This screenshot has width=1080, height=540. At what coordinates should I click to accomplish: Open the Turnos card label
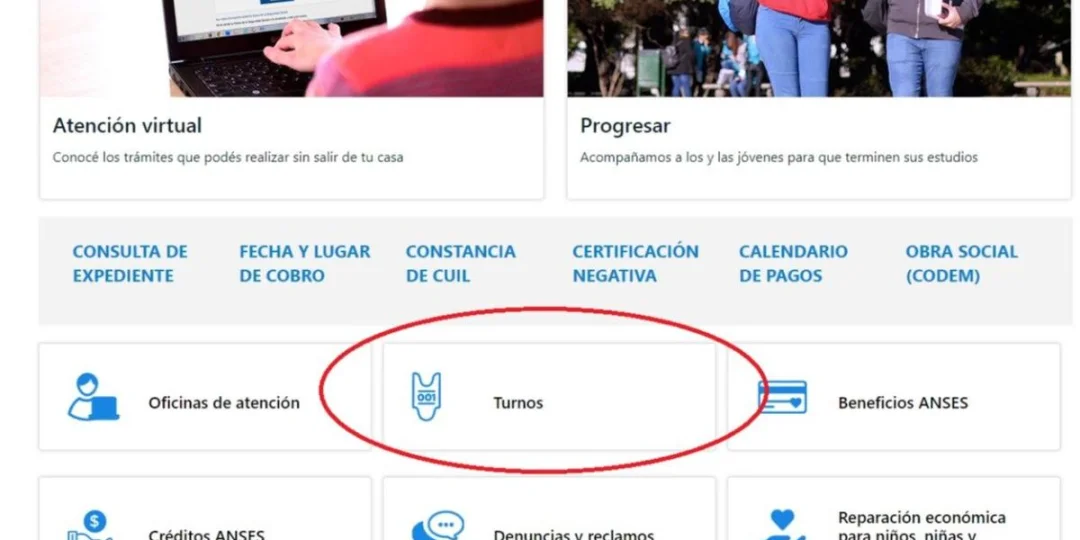point(518,403)
